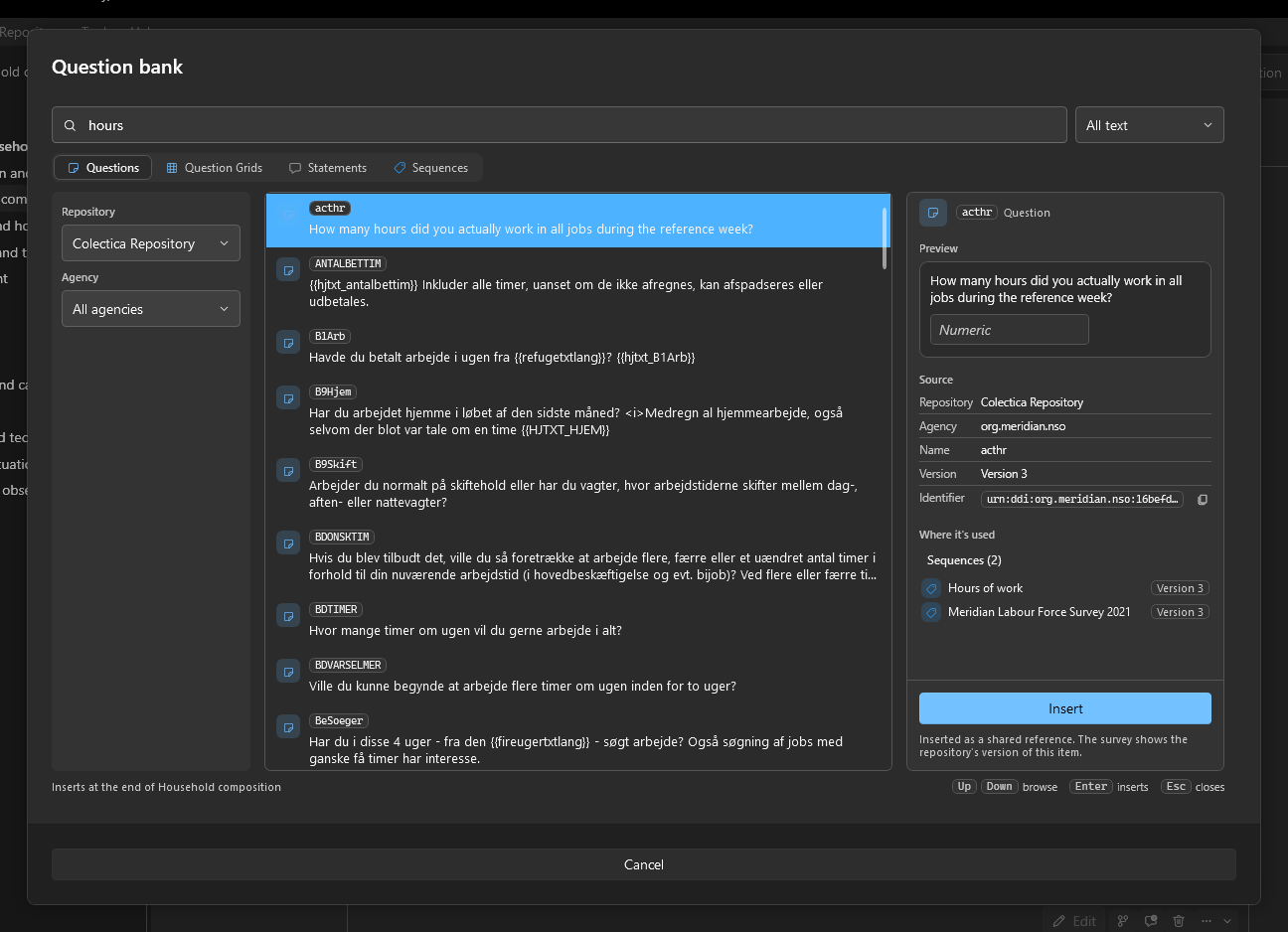The height and width of the screenshot is (932, 1288).
Task: Select the acthr question row
Action: (x=577, y=220)
